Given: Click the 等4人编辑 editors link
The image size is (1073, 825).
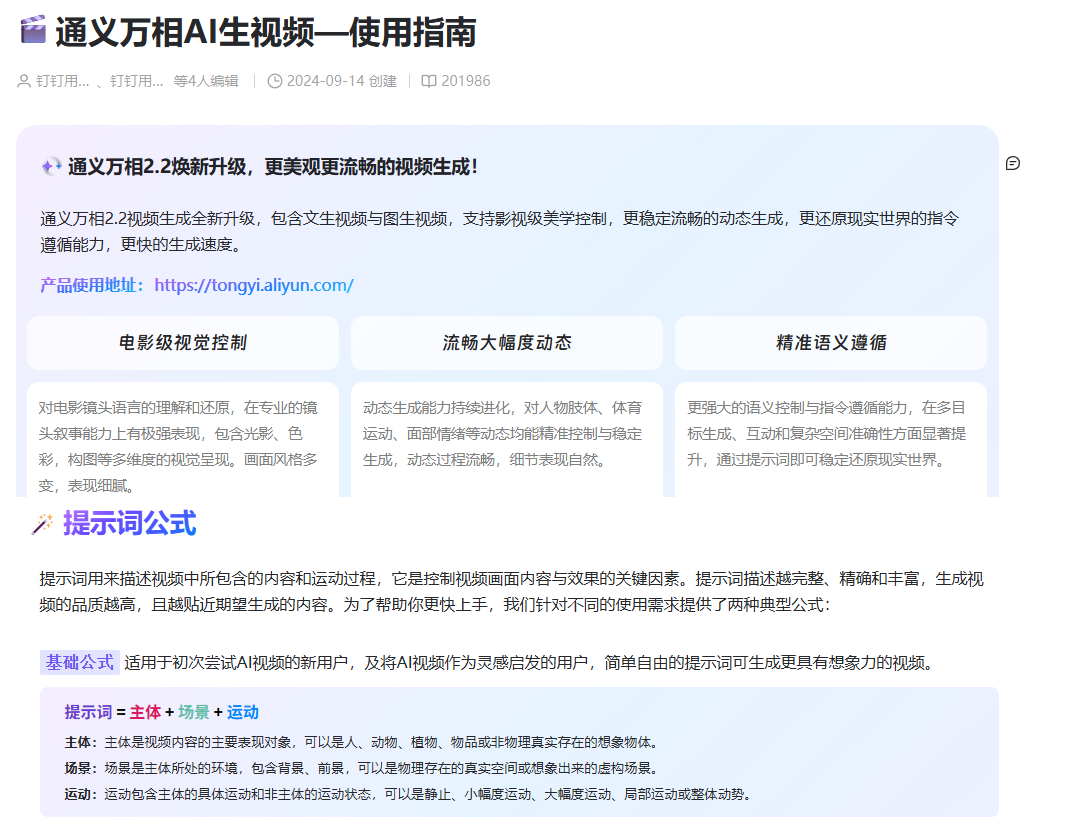Looking at the screenshot, I should [205, 81].
